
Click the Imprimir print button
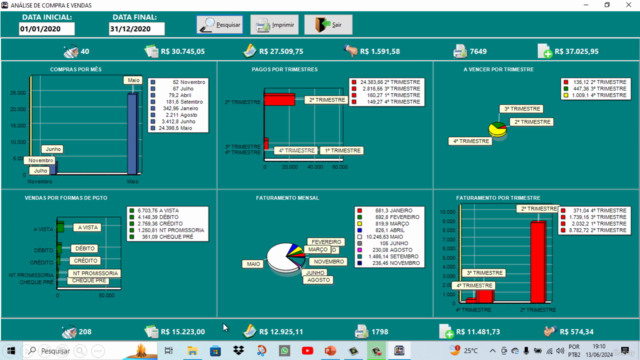coord(274,25)
